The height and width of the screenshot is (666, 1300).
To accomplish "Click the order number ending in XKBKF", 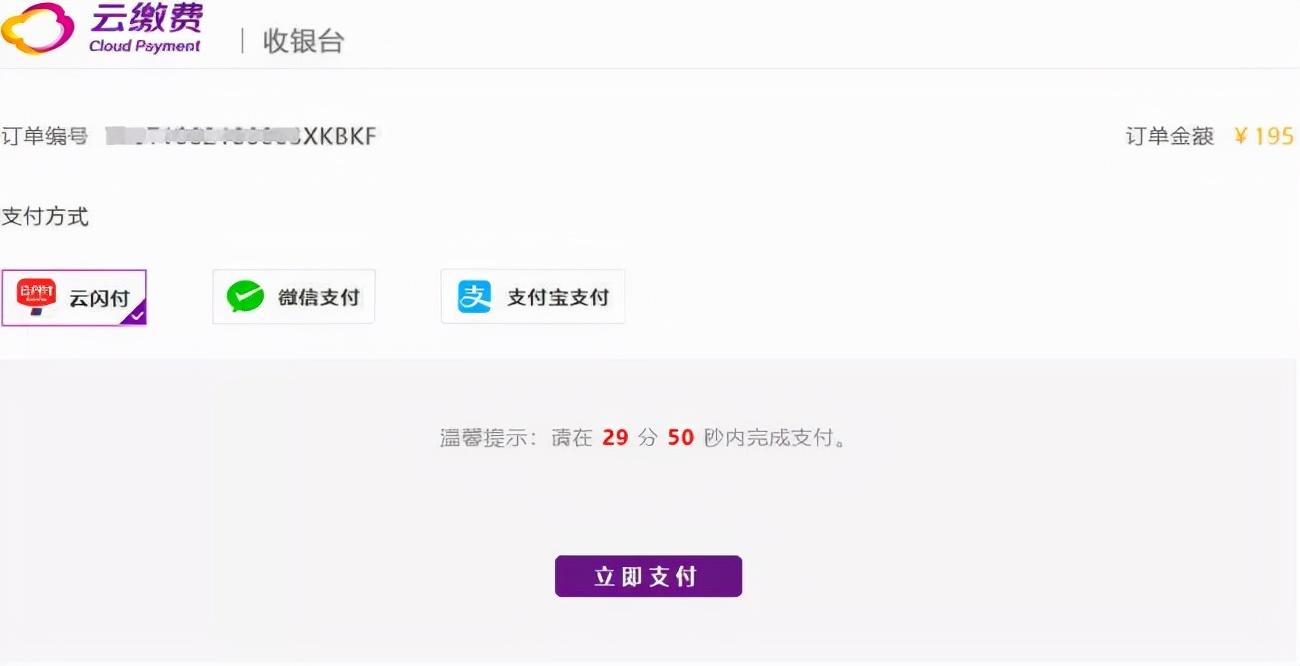I will tap(243, 136).
